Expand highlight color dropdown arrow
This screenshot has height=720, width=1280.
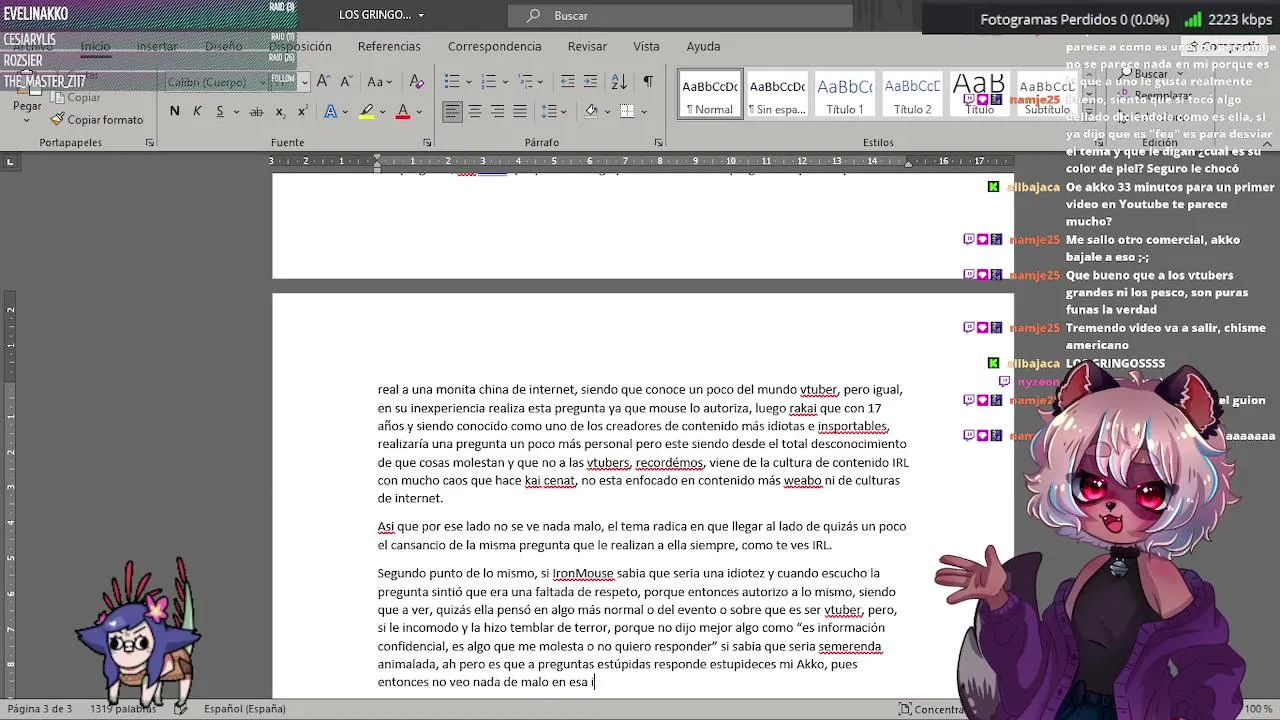click(x=383, y=111)
